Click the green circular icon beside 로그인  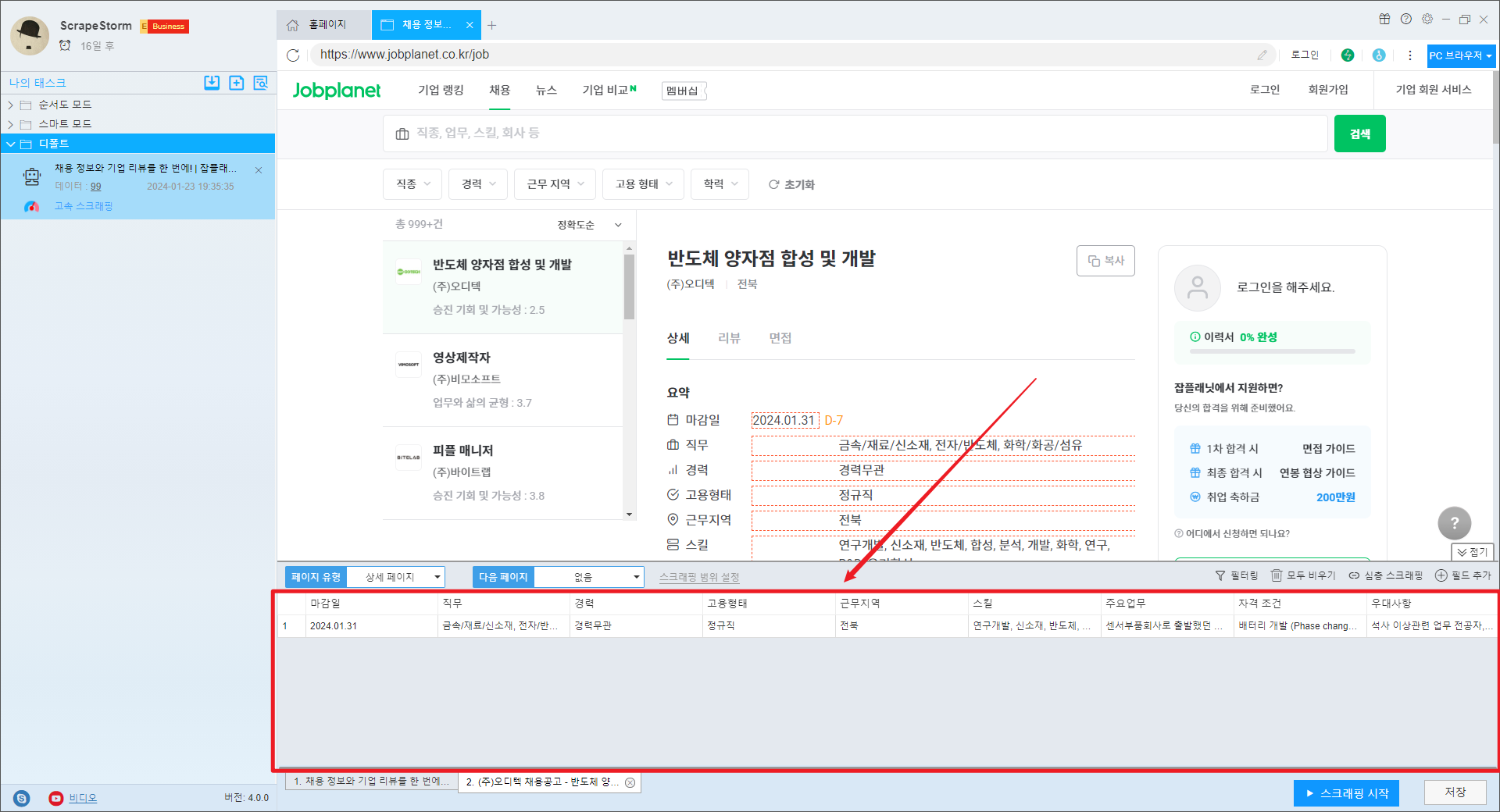1347,55
